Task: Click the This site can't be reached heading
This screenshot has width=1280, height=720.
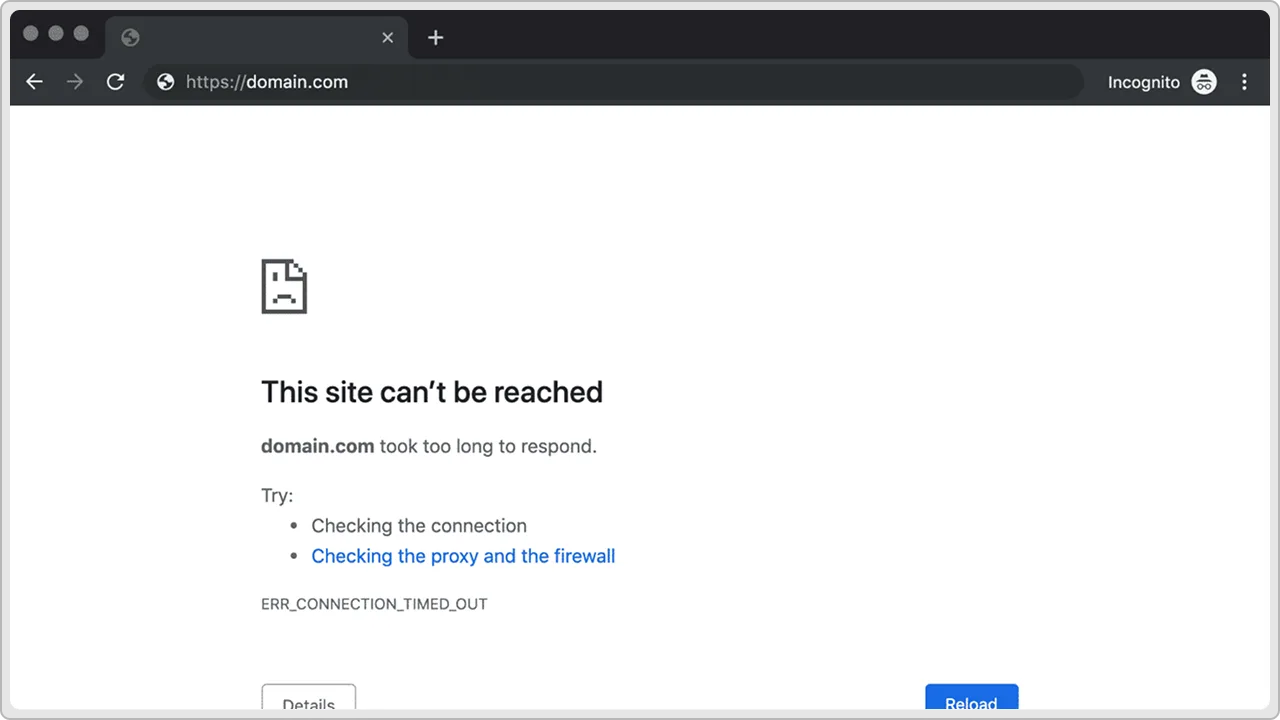Action: 432,392
